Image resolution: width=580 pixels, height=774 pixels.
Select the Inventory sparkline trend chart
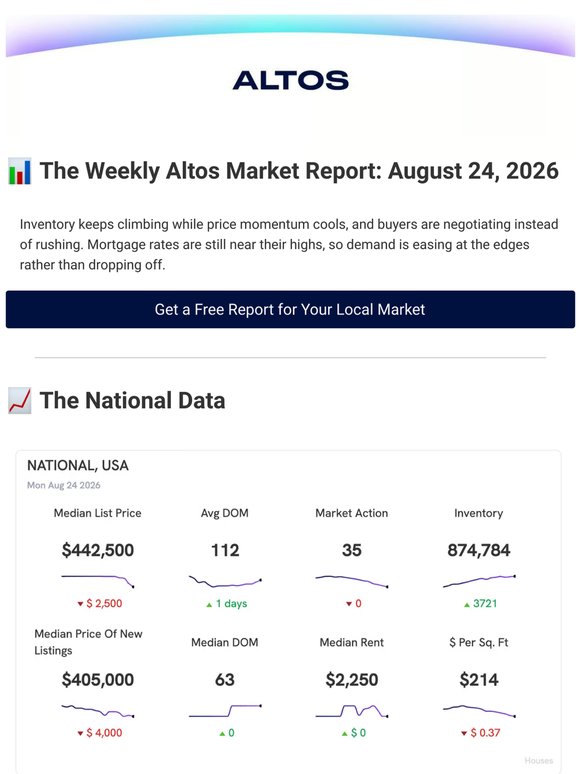[x=479, y=581]
